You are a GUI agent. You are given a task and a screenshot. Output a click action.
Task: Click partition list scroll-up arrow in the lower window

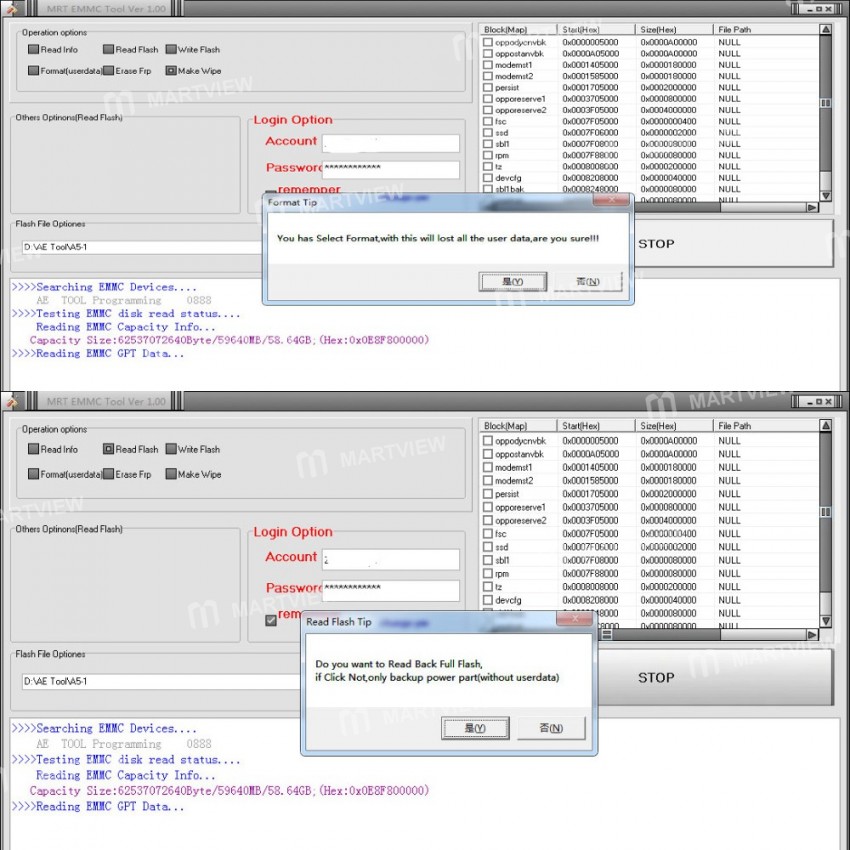(x=826, y=426)
